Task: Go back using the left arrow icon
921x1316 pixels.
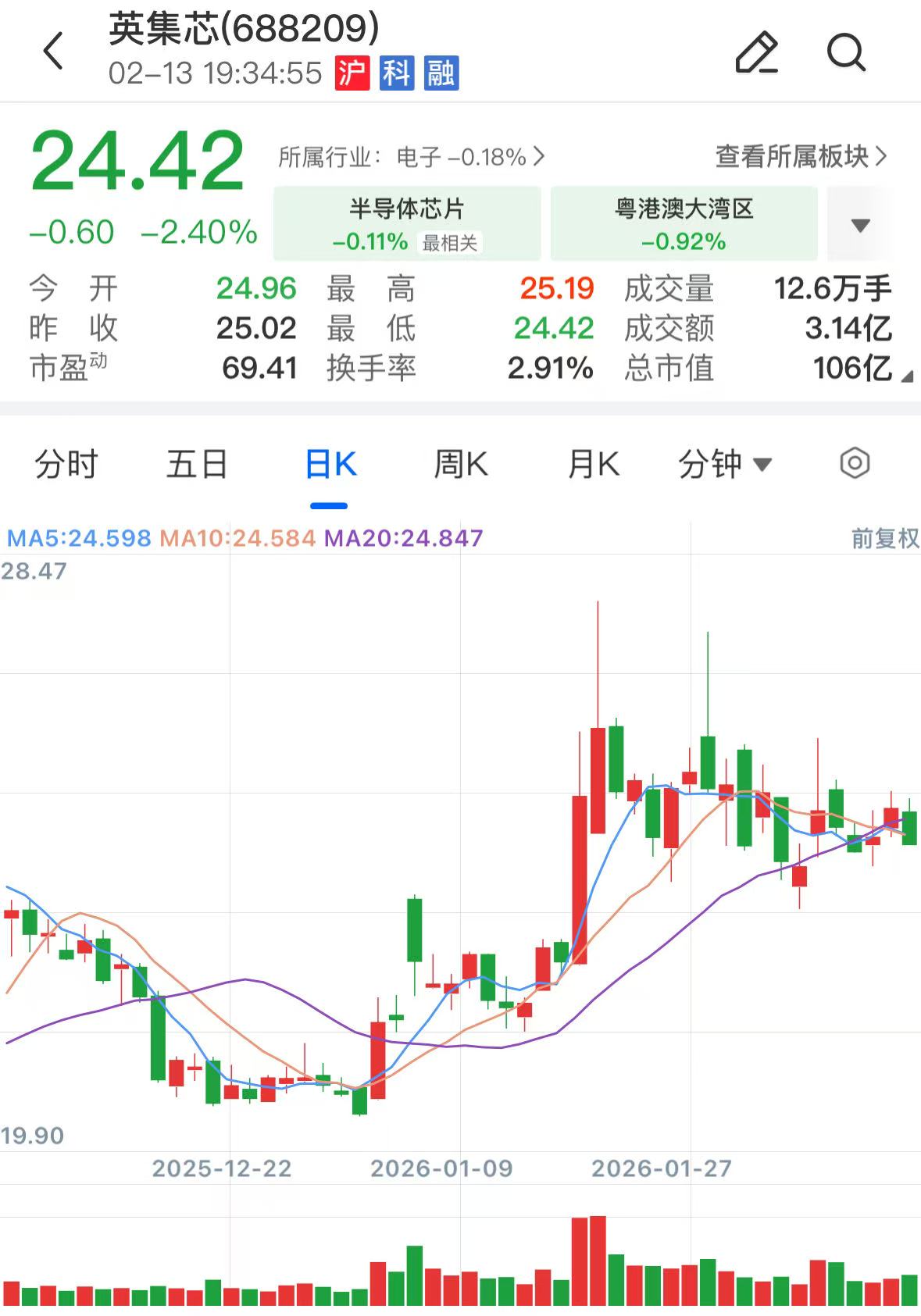Action: pos(53,52)
